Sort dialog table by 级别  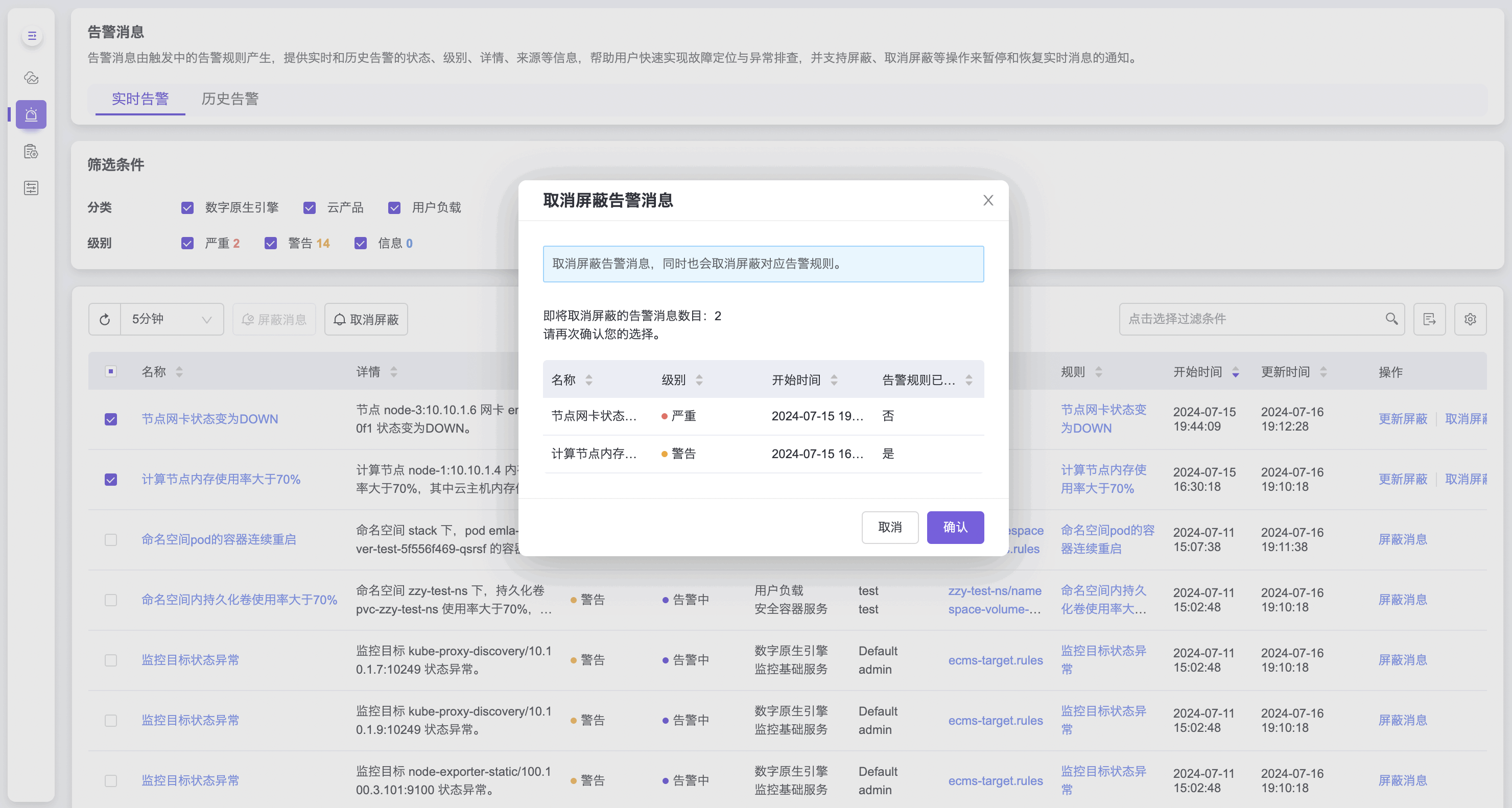pyautogui.click(x=698, y=380)
